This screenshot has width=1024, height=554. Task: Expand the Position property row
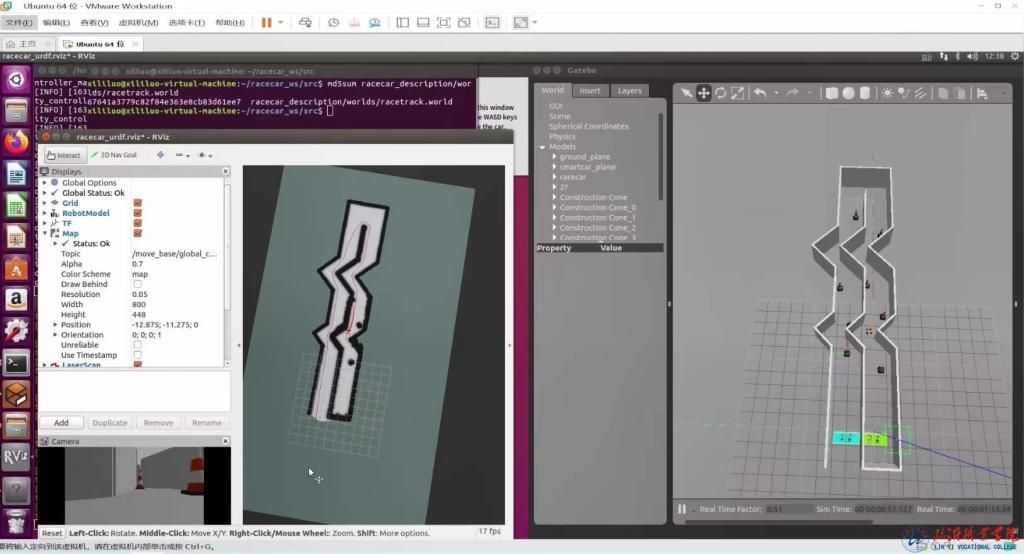(x=55, y=325)
